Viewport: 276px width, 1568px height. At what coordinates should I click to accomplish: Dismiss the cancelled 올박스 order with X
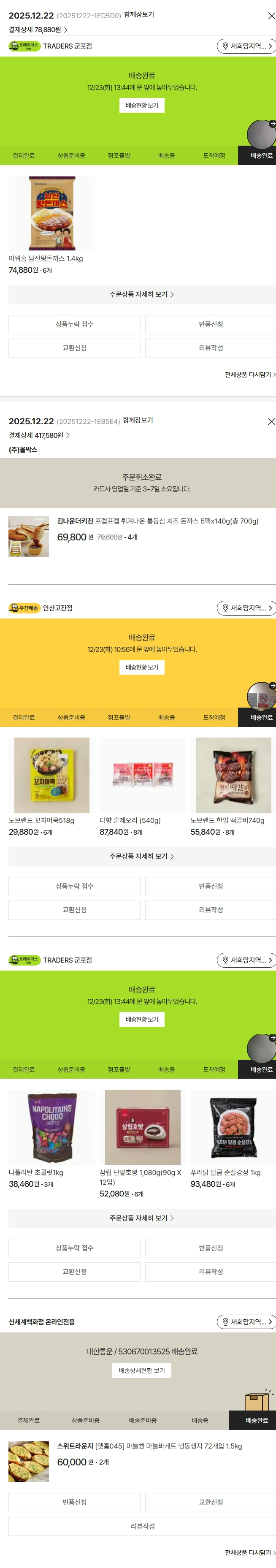[271, 421]
